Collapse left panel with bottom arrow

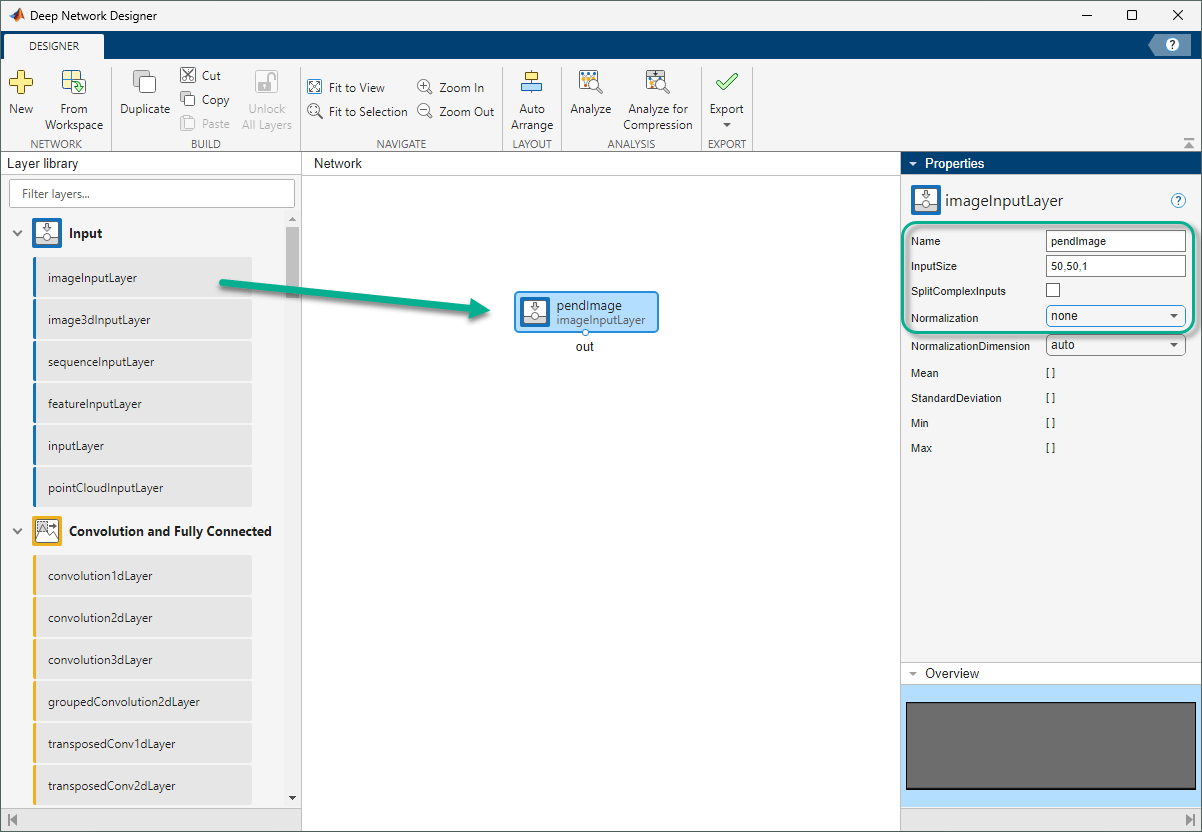[x=13, y=820]
